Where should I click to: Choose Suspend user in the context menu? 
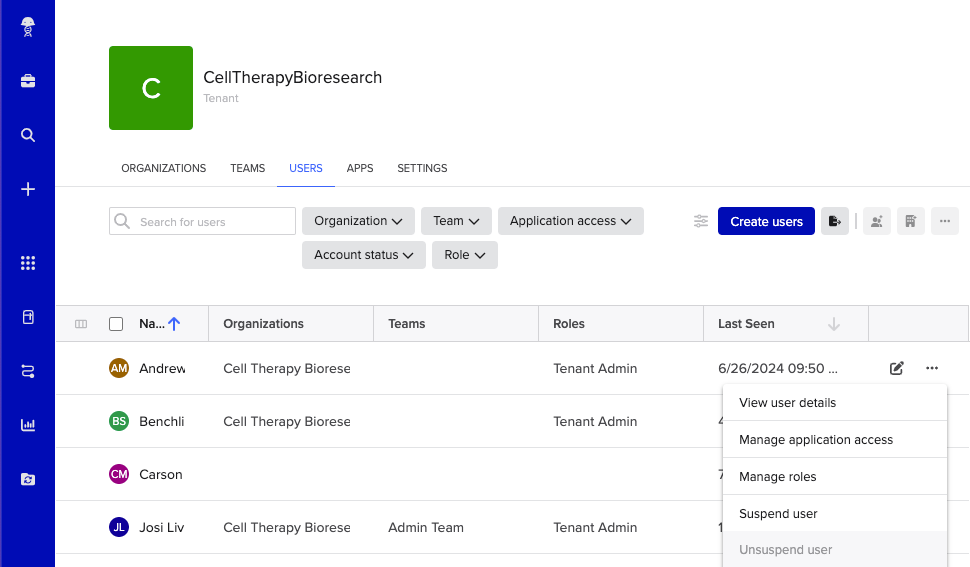coord(778,514)
